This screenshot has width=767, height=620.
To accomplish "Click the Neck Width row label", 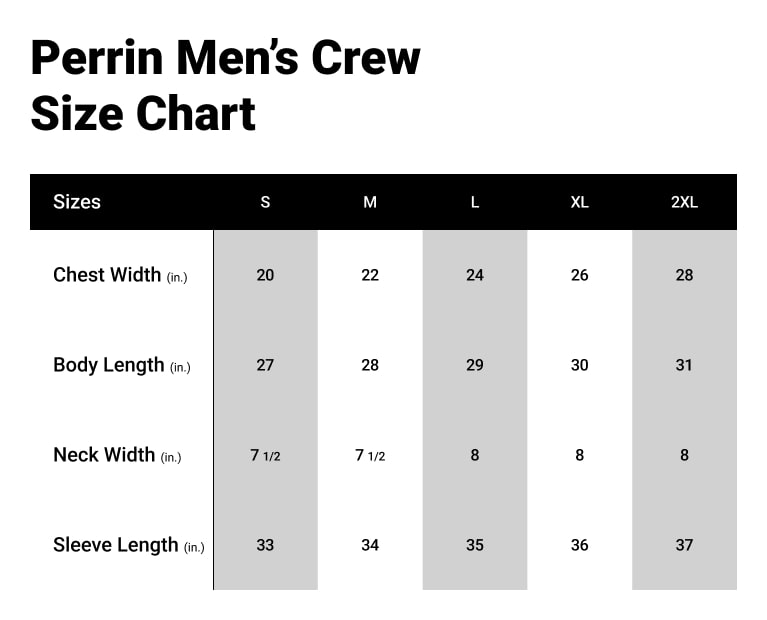I will (117, 455).
